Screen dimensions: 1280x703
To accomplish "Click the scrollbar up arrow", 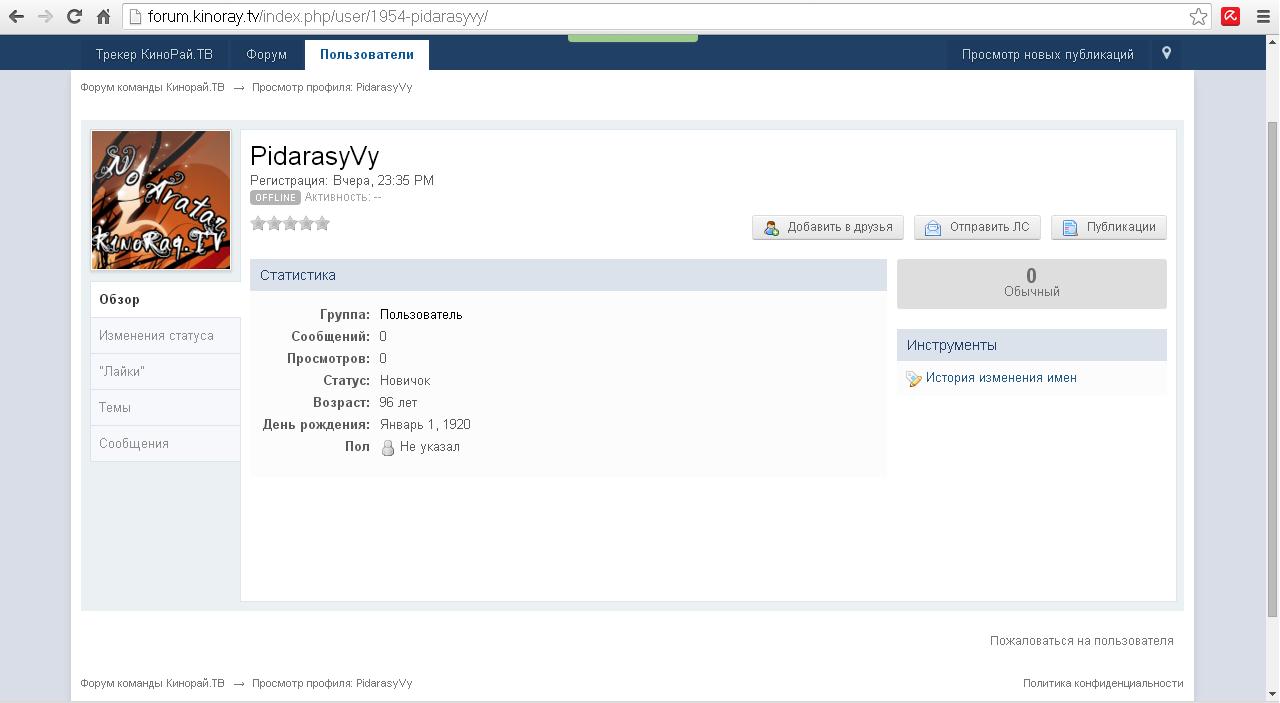I will (x=1273, y=41).
